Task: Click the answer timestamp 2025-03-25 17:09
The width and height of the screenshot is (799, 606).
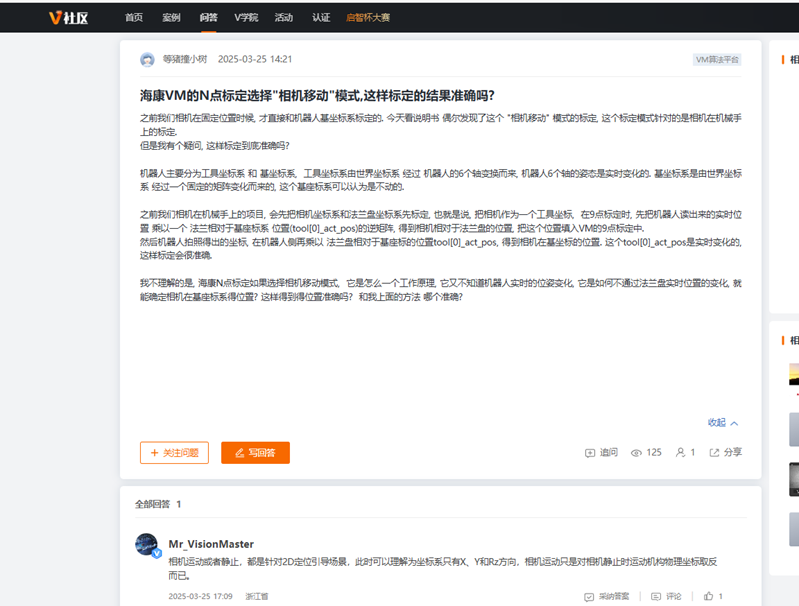Action: coord(200,596)
